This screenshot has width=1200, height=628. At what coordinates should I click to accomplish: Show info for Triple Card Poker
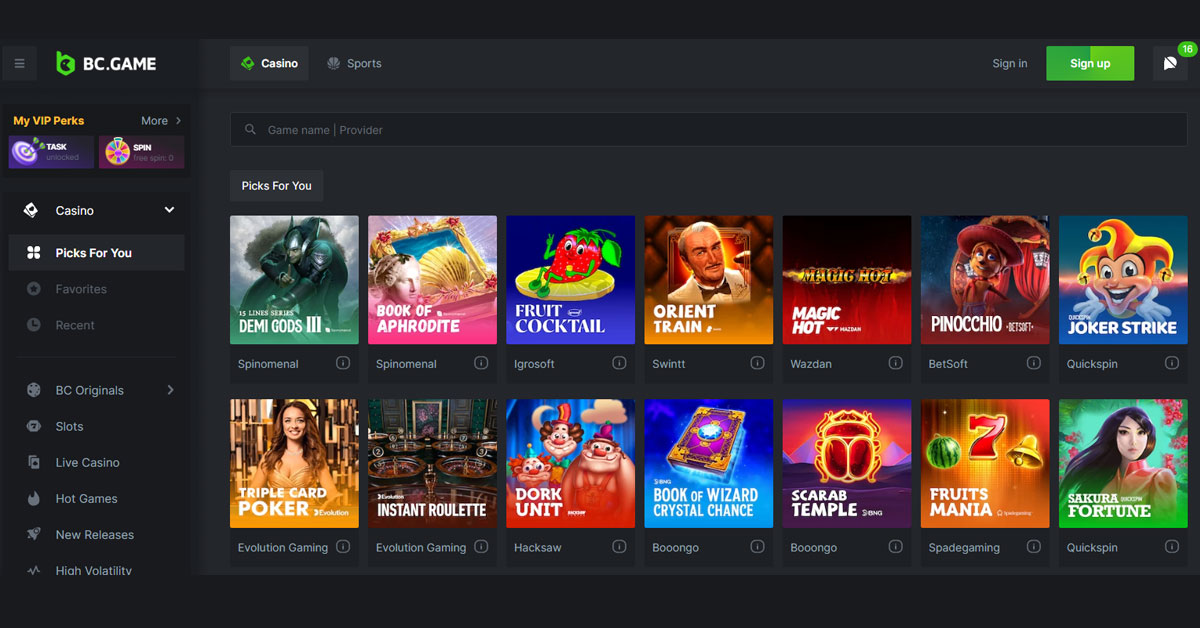pyautogui.click(x=343, y=547)
